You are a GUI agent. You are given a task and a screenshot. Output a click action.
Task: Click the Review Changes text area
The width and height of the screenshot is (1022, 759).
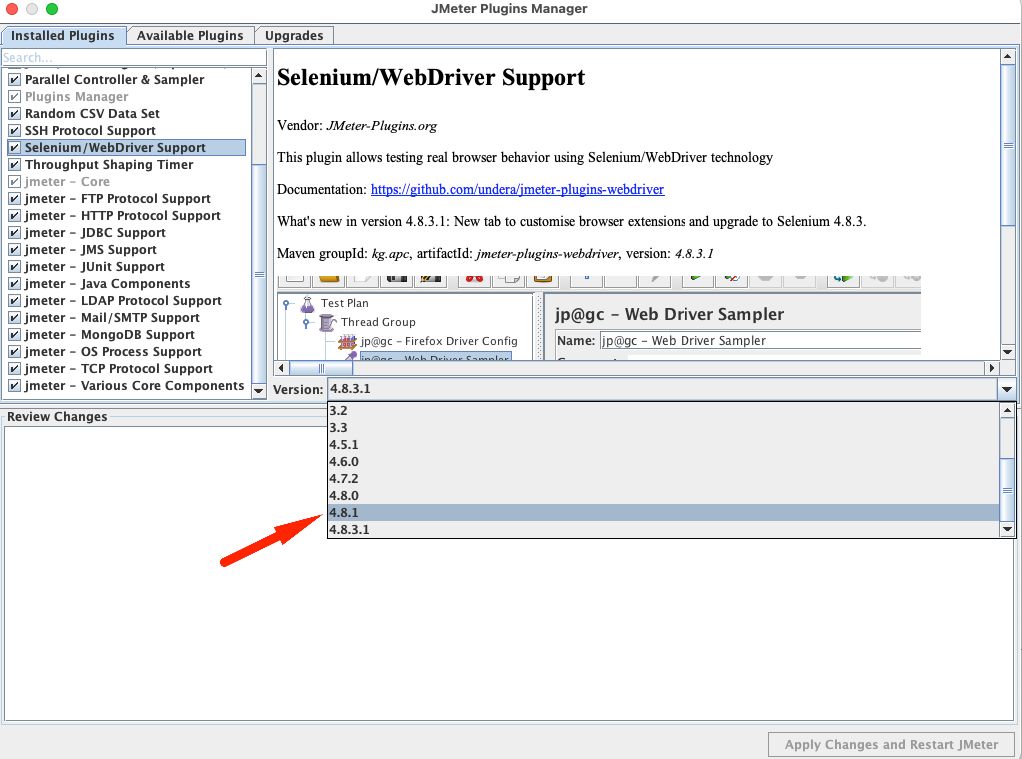(508, 574)
